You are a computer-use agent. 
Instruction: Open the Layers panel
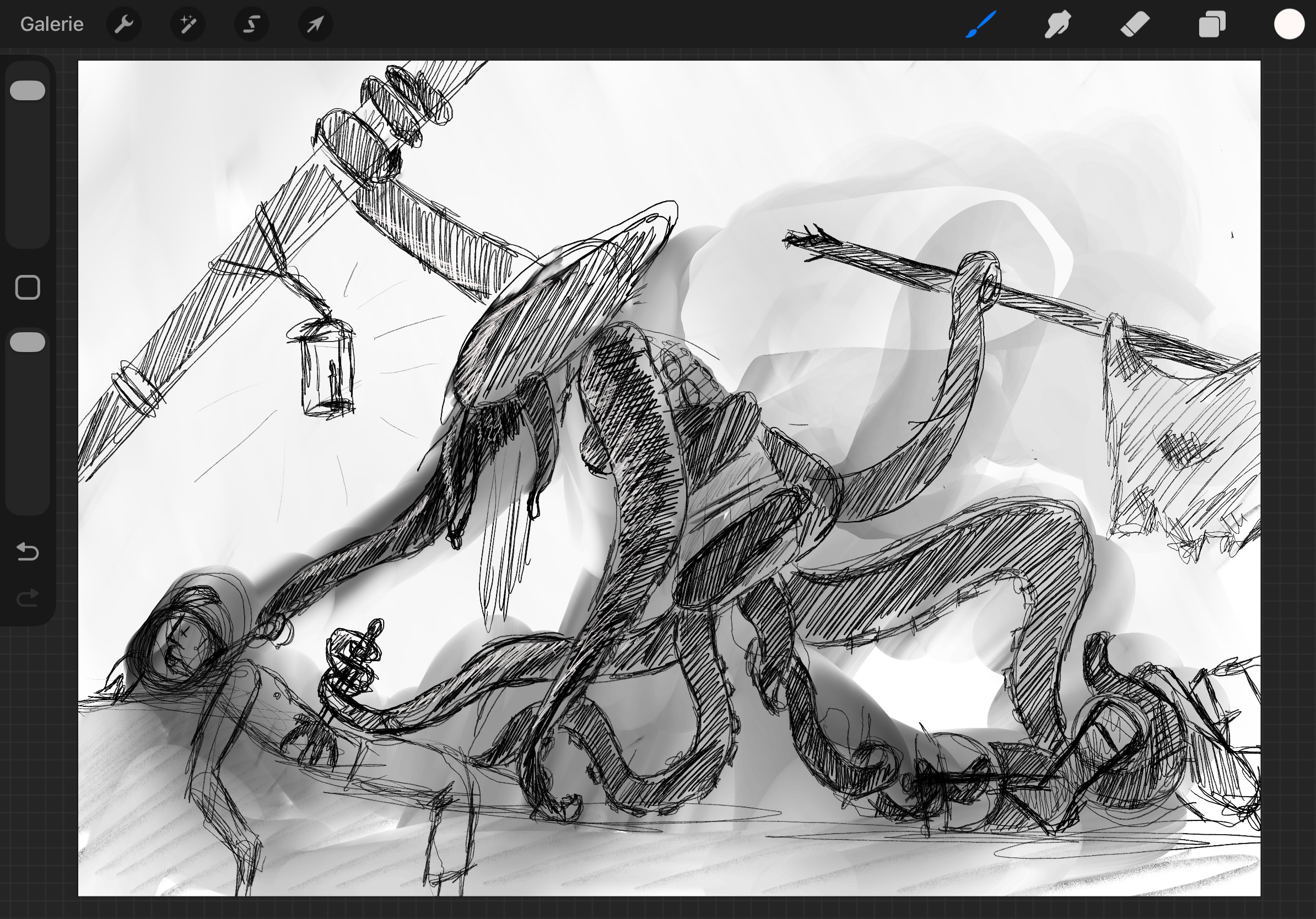(1212, 24)
